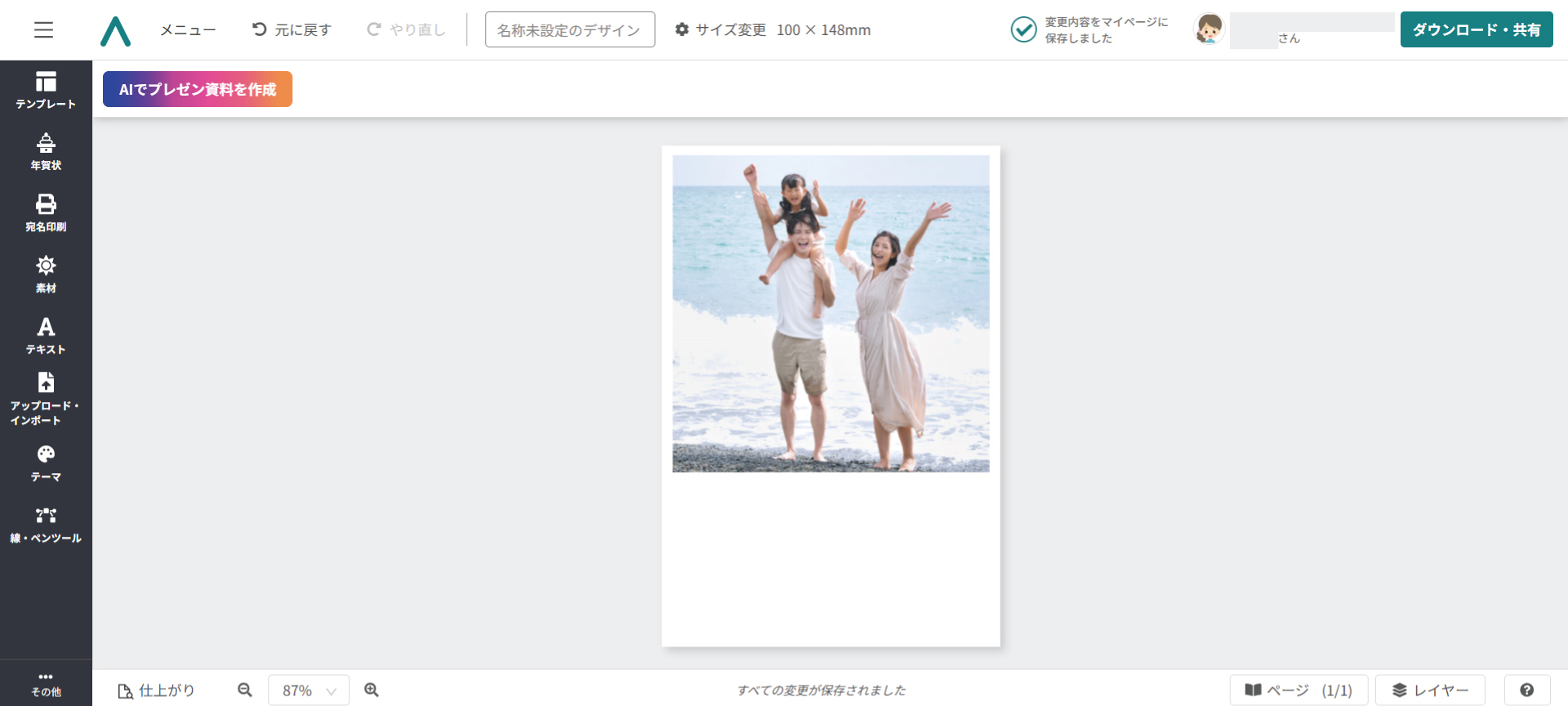Viewport: 1568px width, 706px height.
Task: Expand the 87% zoom level dropdown
Action: pos(309,690)
